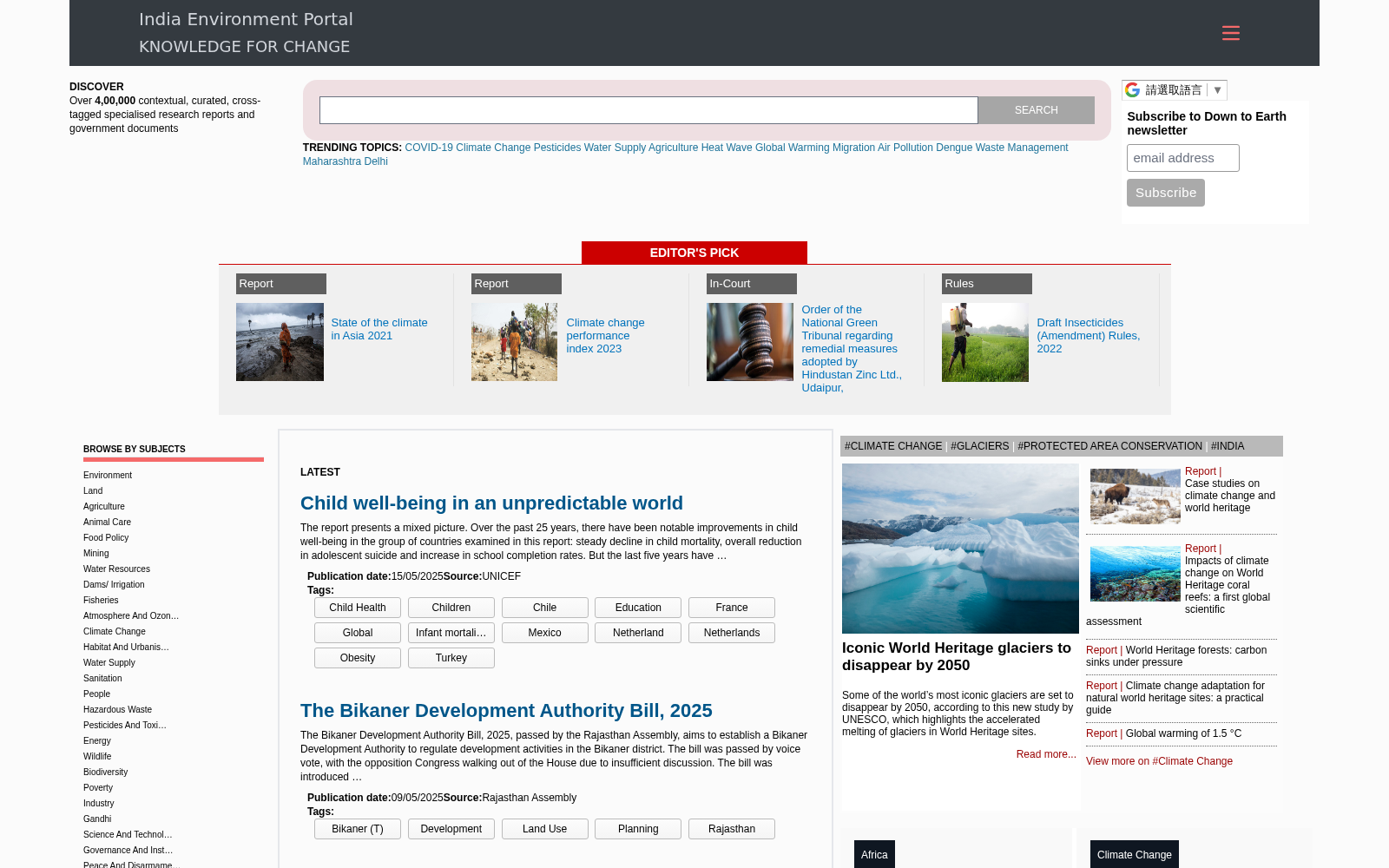Select the Education tag
Viewport: 1389px width, 868px height.
point(638,608)
